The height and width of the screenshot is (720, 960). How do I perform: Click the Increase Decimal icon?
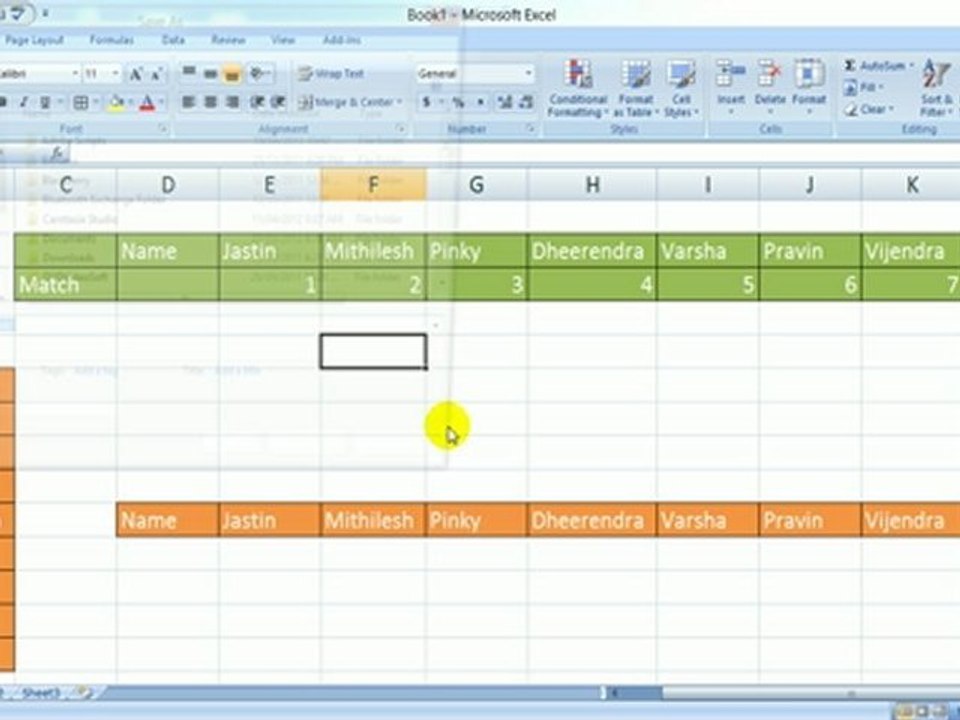click(504, 102)
